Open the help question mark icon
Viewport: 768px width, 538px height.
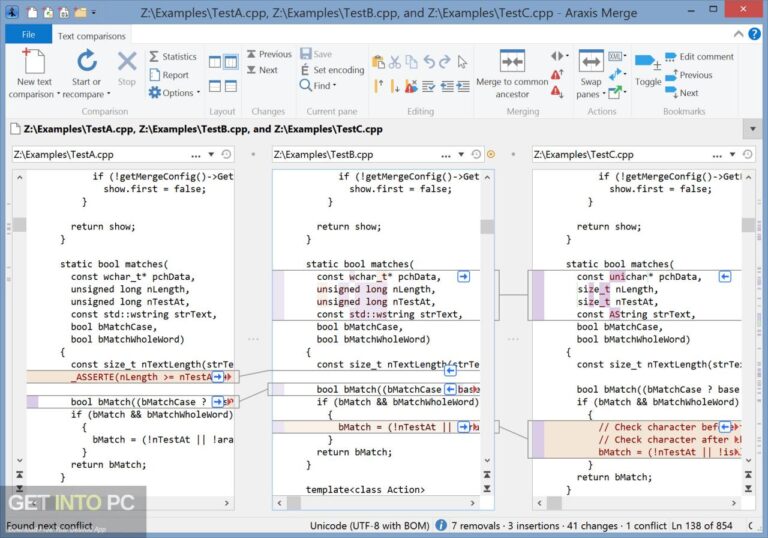[x=754, y=34]
